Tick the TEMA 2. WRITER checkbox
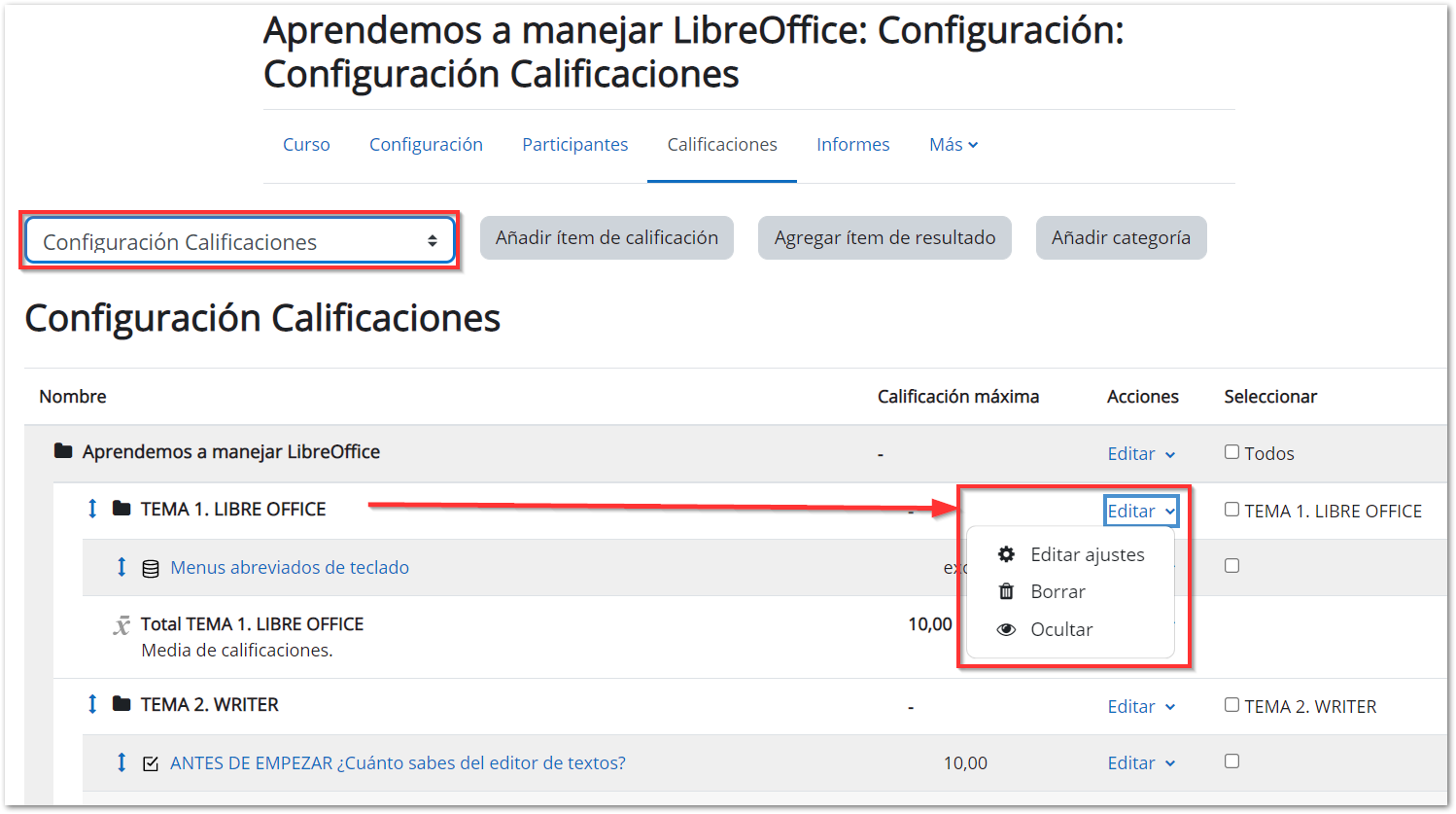The width and height of the screenshot is (1456, 814). tap(1231, 704)
